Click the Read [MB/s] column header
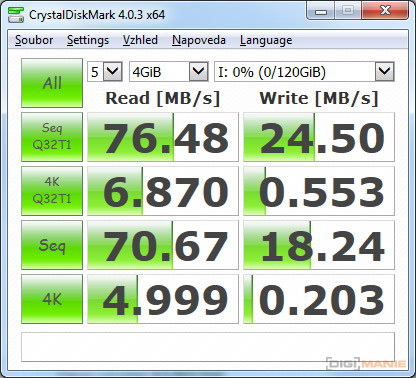Image resolution: width=416 pixels, height=378 pixels. coord(163,98)
